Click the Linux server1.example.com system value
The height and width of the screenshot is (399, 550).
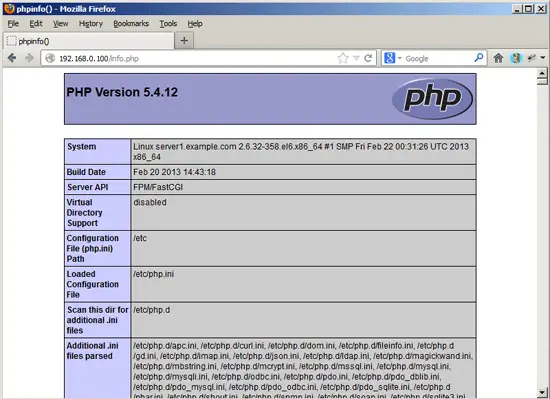click(301, 151)
